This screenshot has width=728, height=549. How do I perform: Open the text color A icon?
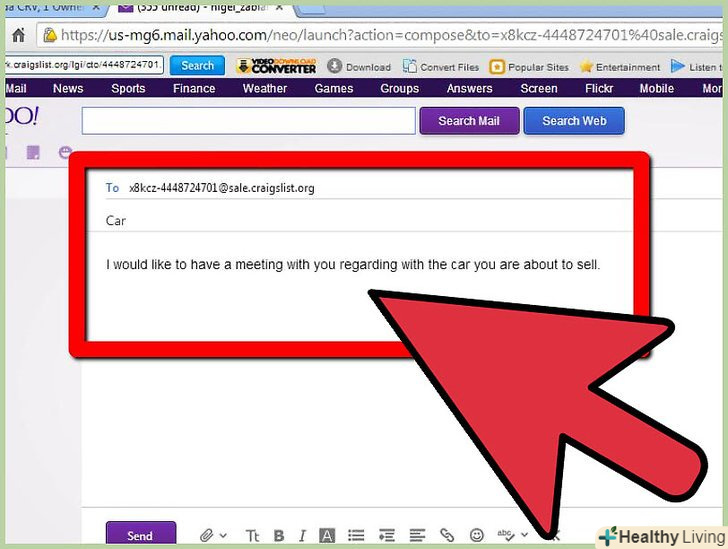click(x=327, y=536)
